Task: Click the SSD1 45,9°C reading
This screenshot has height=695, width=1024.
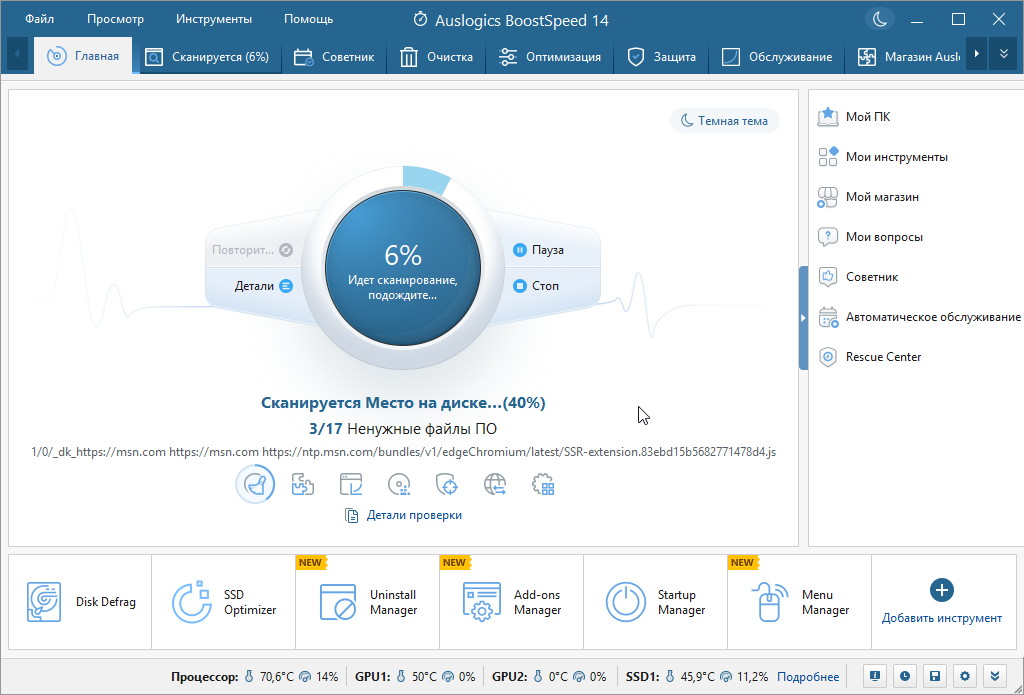Action: click(x=697, y=677)
